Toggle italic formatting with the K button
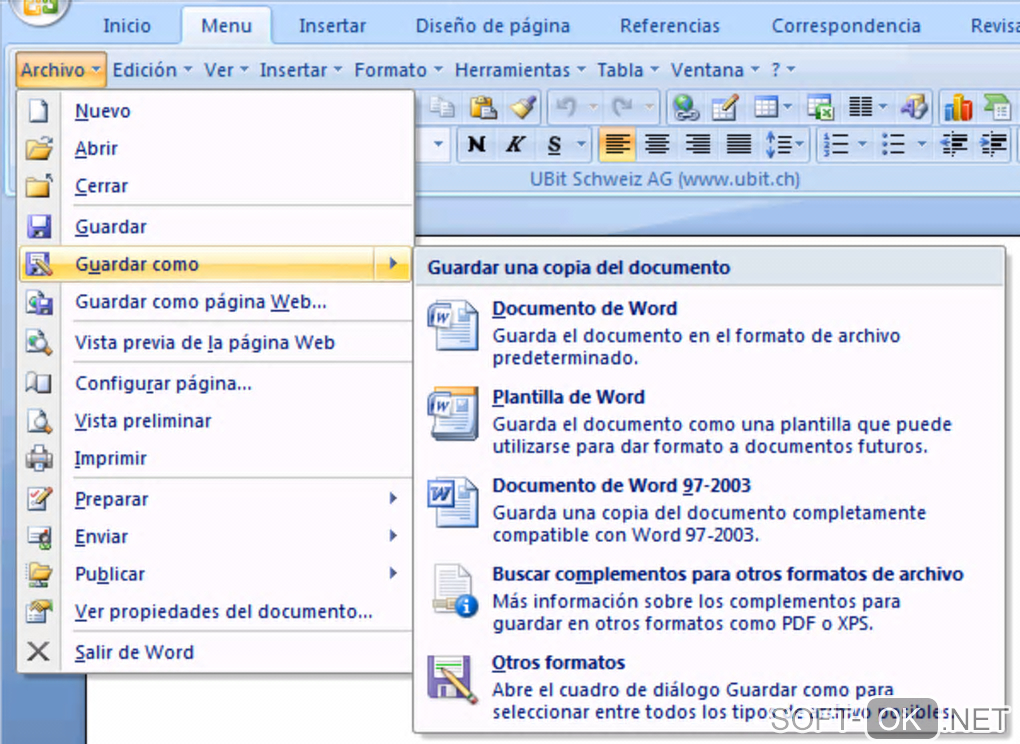1020x744 pixels. tap(515, 144)
